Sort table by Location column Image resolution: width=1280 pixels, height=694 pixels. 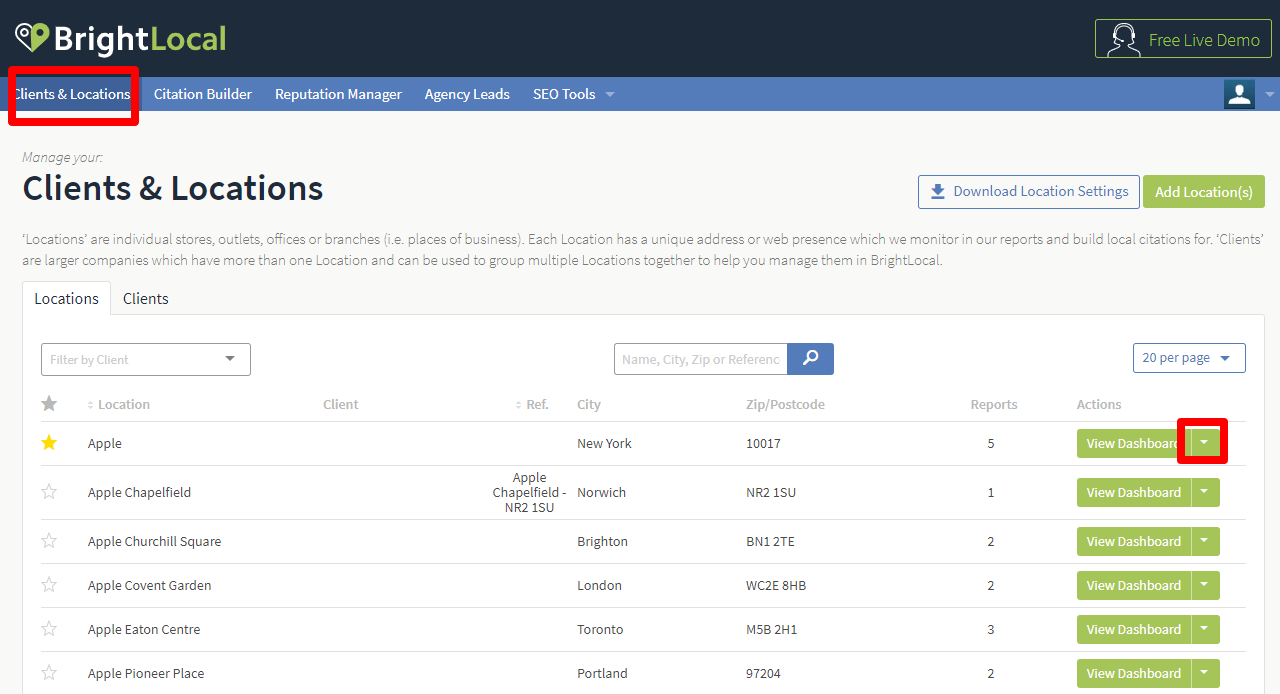click(x=119, y=404)
